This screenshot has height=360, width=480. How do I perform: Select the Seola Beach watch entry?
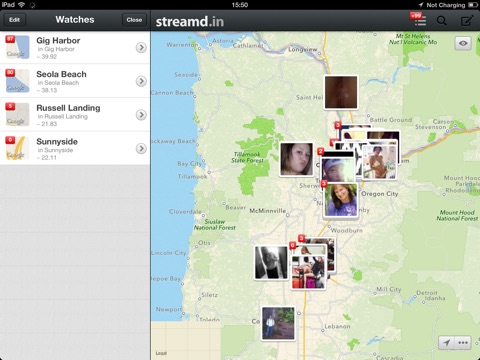(75, 81)
